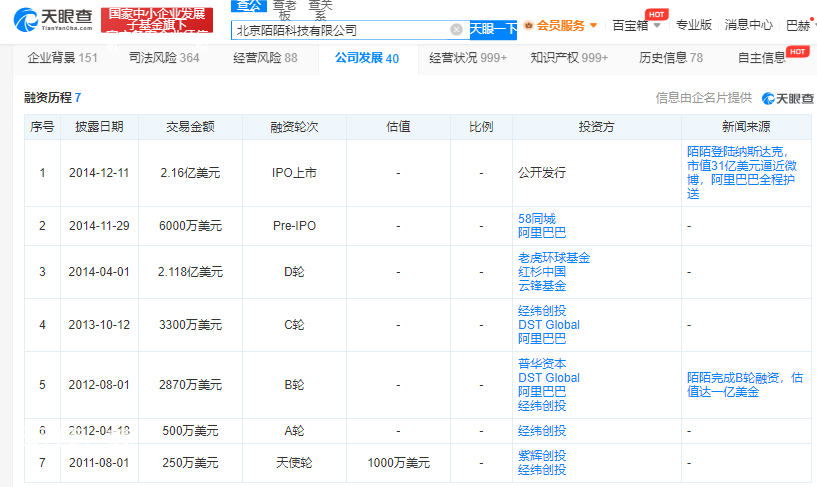The height and width of the screenshot is (487, 817).
Task: Clear the search box with the X icon
Action: (456, 30)
